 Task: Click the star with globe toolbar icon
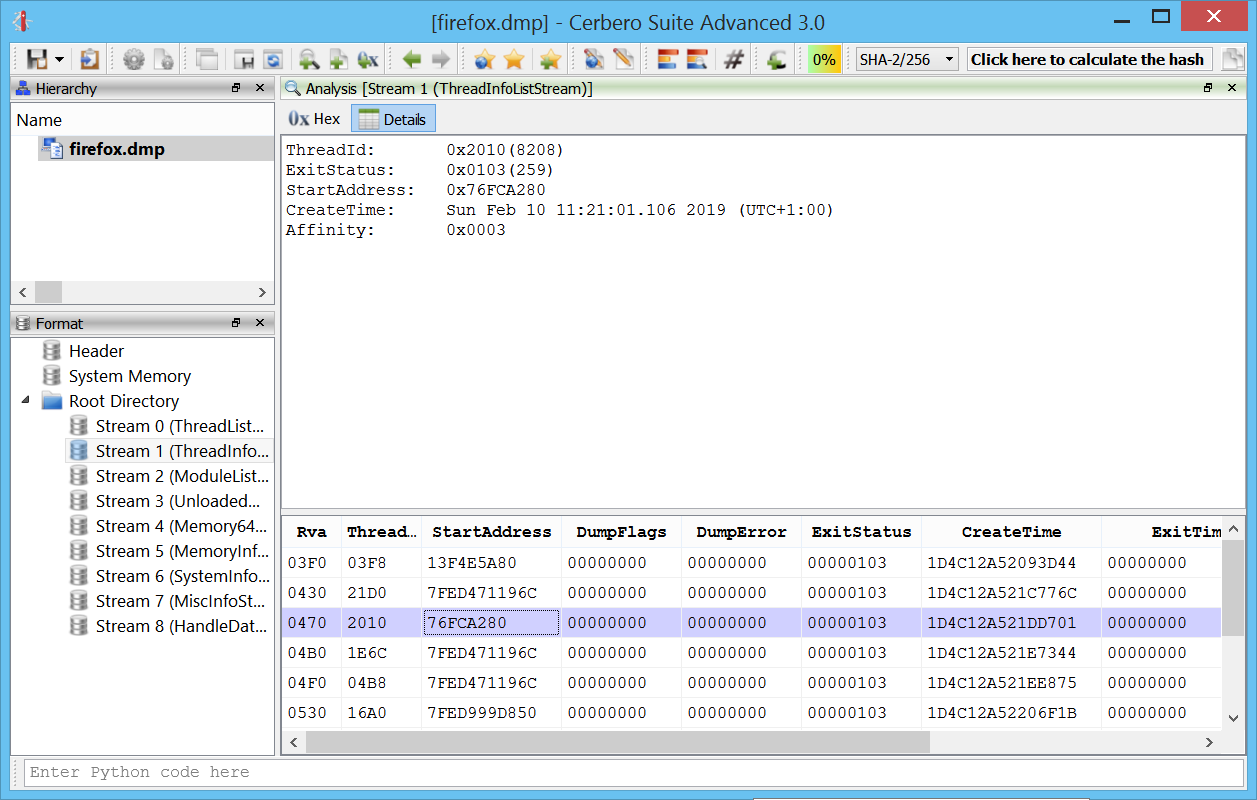[x=485, y=59]
